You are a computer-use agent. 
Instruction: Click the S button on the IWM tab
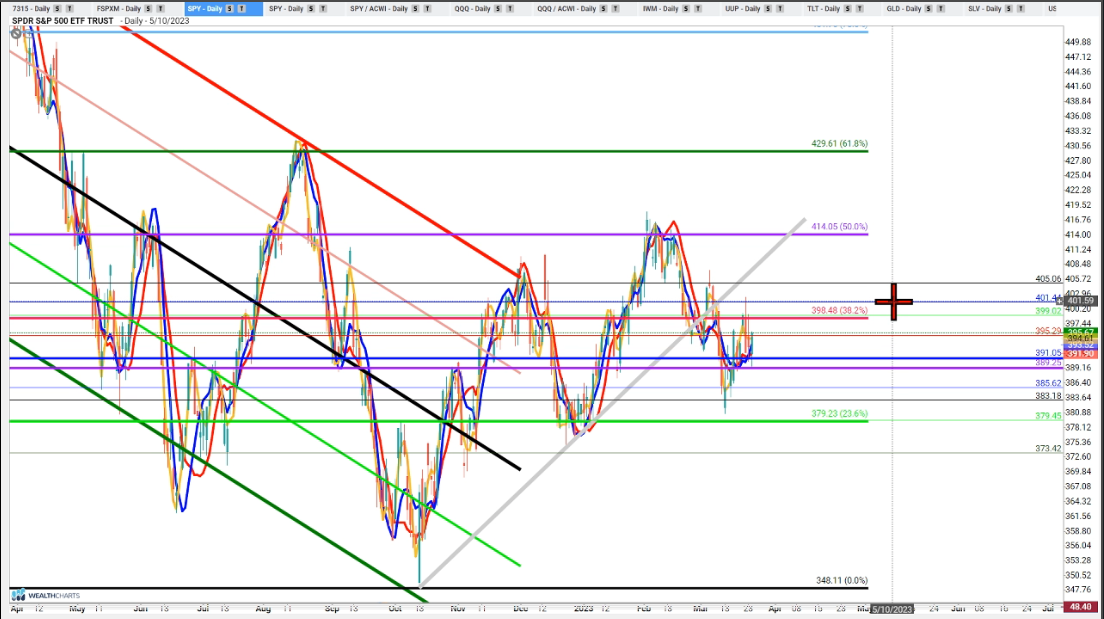click(686, 8)
